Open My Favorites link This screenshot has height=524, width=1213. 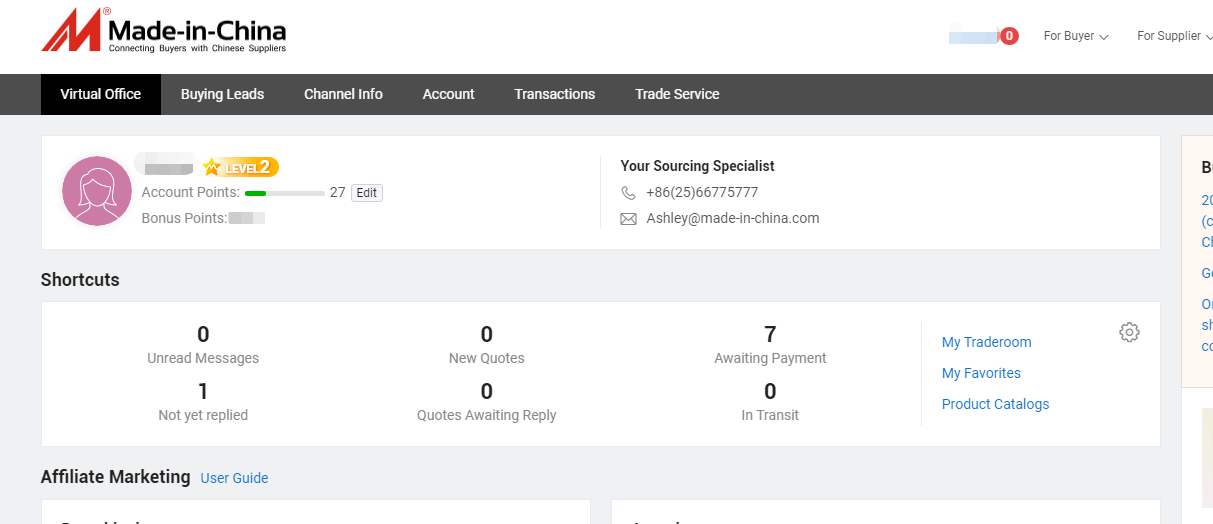click(x=981, y=373)
